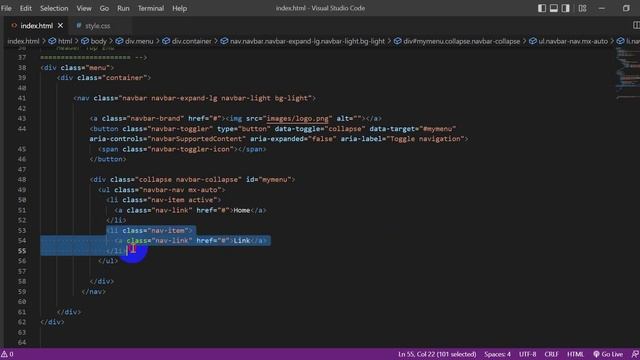Click line number 55 in gutter
The image size is (640, 360).
22,251
